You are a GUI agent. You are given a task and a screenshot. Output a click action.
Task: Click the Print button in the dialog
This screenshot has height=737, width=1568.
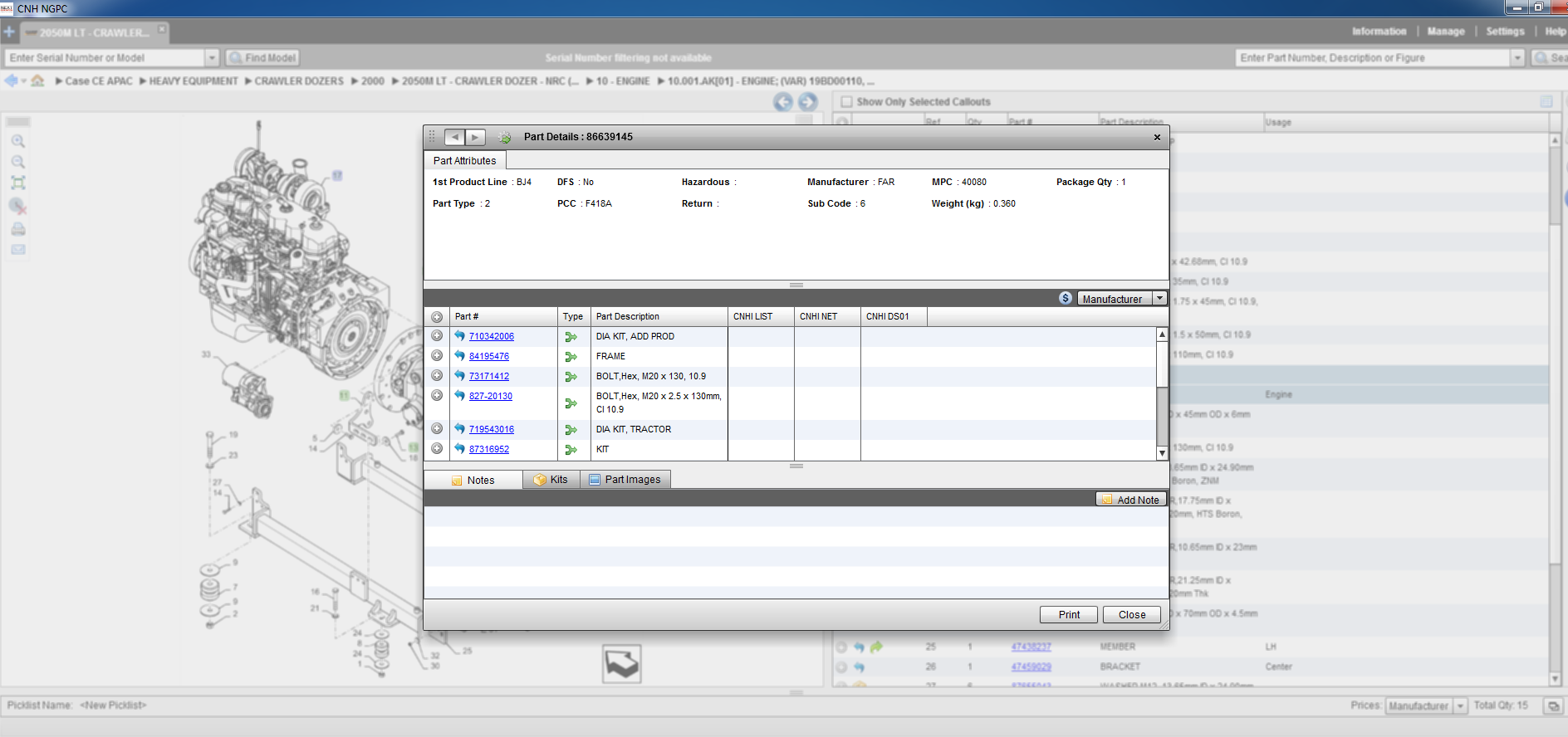pyautogui.click(x=1069, y=614)
